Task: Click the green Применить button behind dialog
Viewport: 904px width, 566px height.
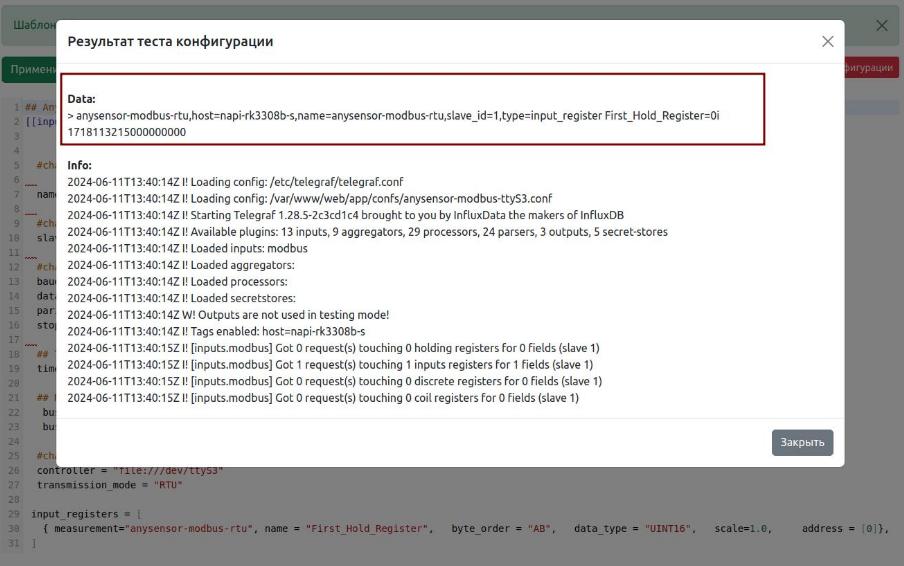Action: click(x=28, y=69)
